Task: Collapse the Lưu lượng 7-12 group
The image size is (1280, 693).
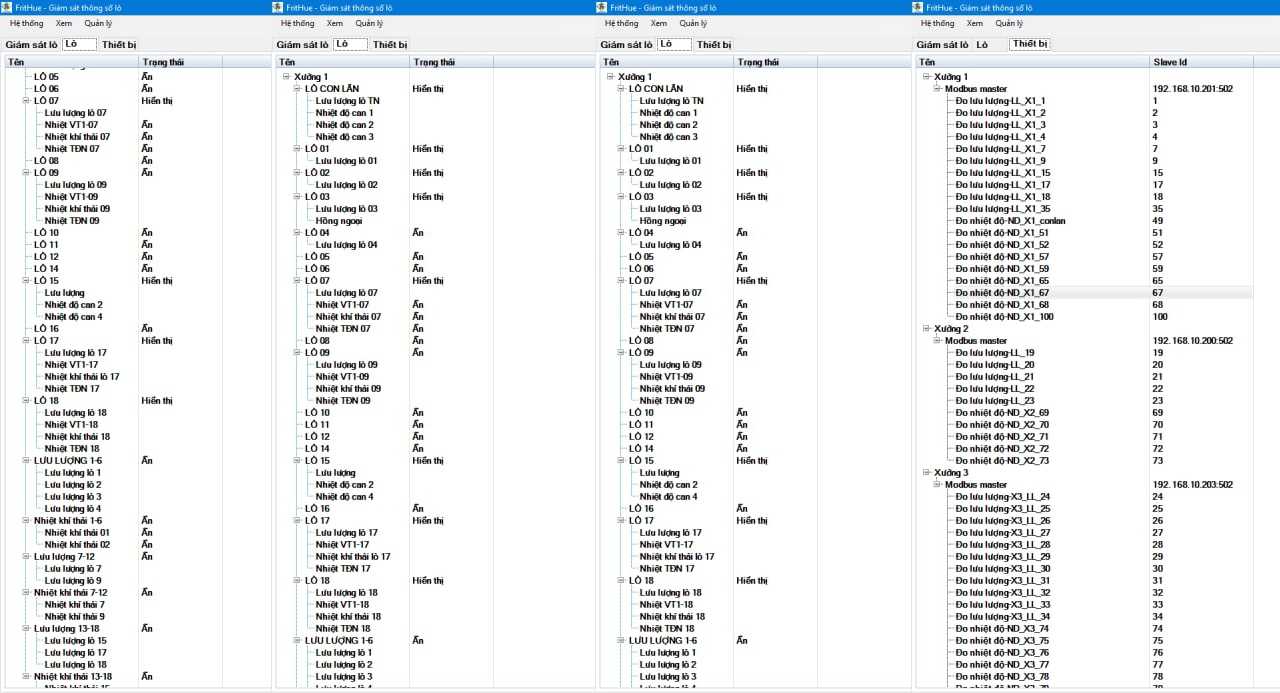Action: click(26, 557)
